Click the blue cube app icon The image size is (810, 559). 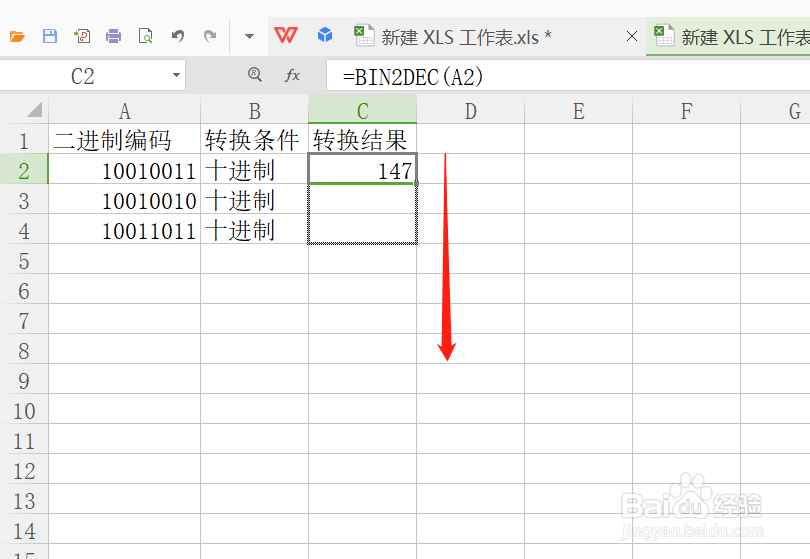pyautogui.click(x=325, y=36)
